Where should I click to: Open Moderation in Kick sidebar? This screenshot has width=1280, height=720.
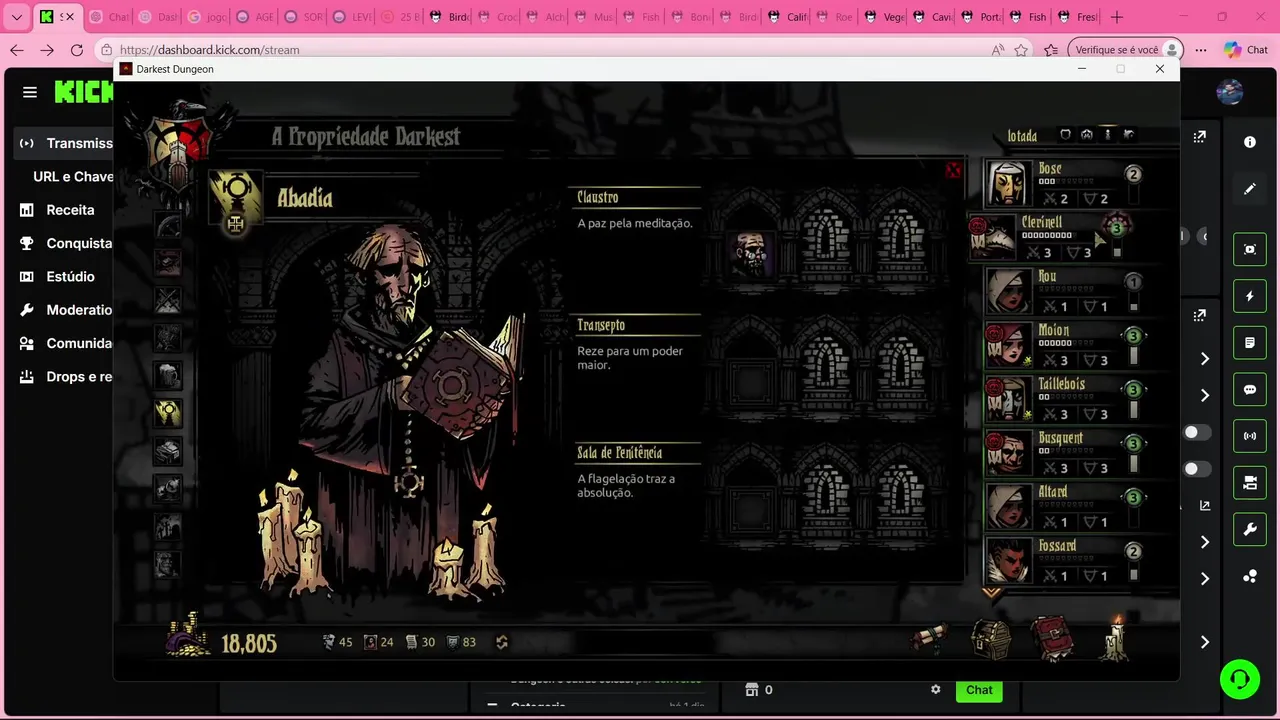click(65, 310)
